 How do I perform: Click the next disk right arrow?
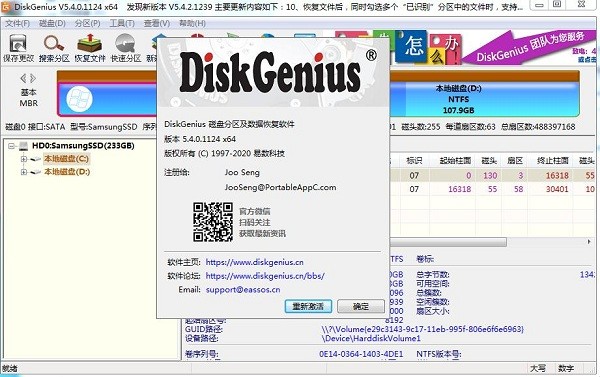point(33,78)
